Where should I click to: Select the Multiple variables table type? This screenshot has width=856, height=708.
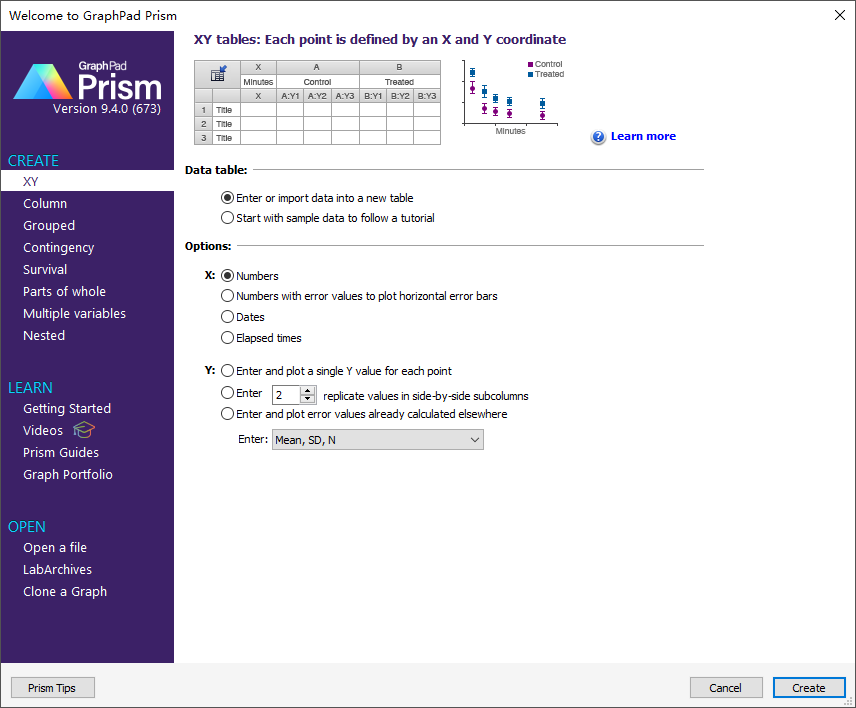(x=74, y=313)
